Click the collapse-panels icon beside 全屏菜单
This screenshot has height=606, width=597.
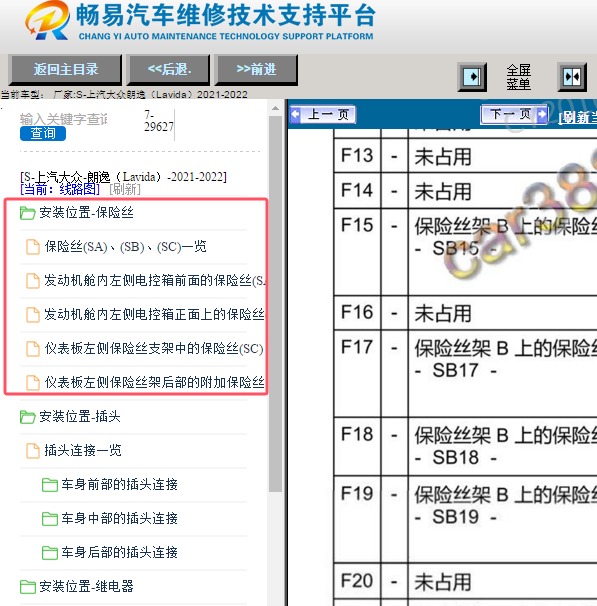point(572,77)
